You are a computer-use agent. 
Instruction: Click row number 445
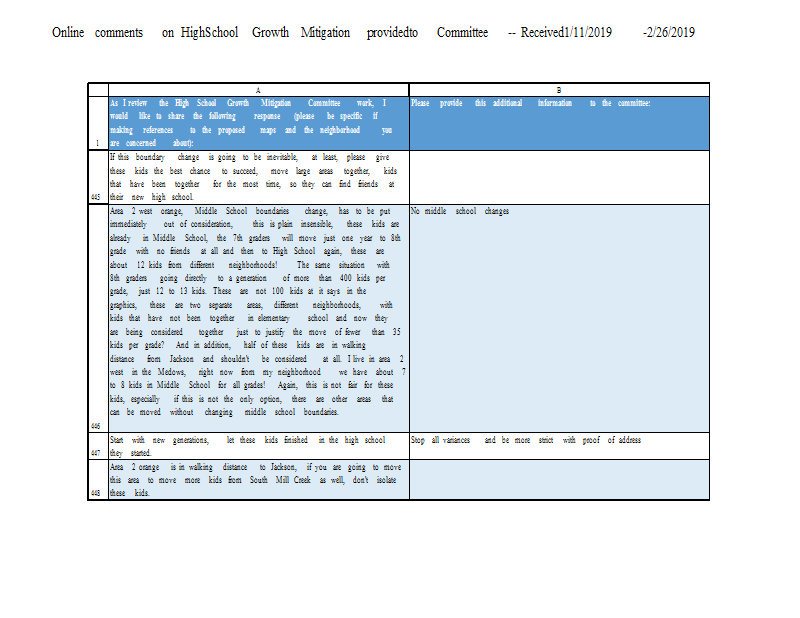point(98,178)
